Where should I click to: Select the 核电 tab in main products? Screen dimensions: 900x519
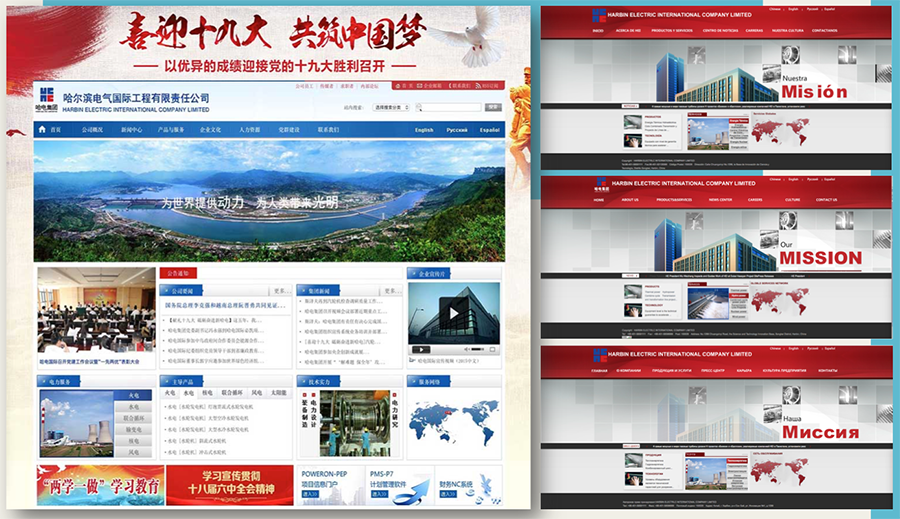click(x=207, y=394)
